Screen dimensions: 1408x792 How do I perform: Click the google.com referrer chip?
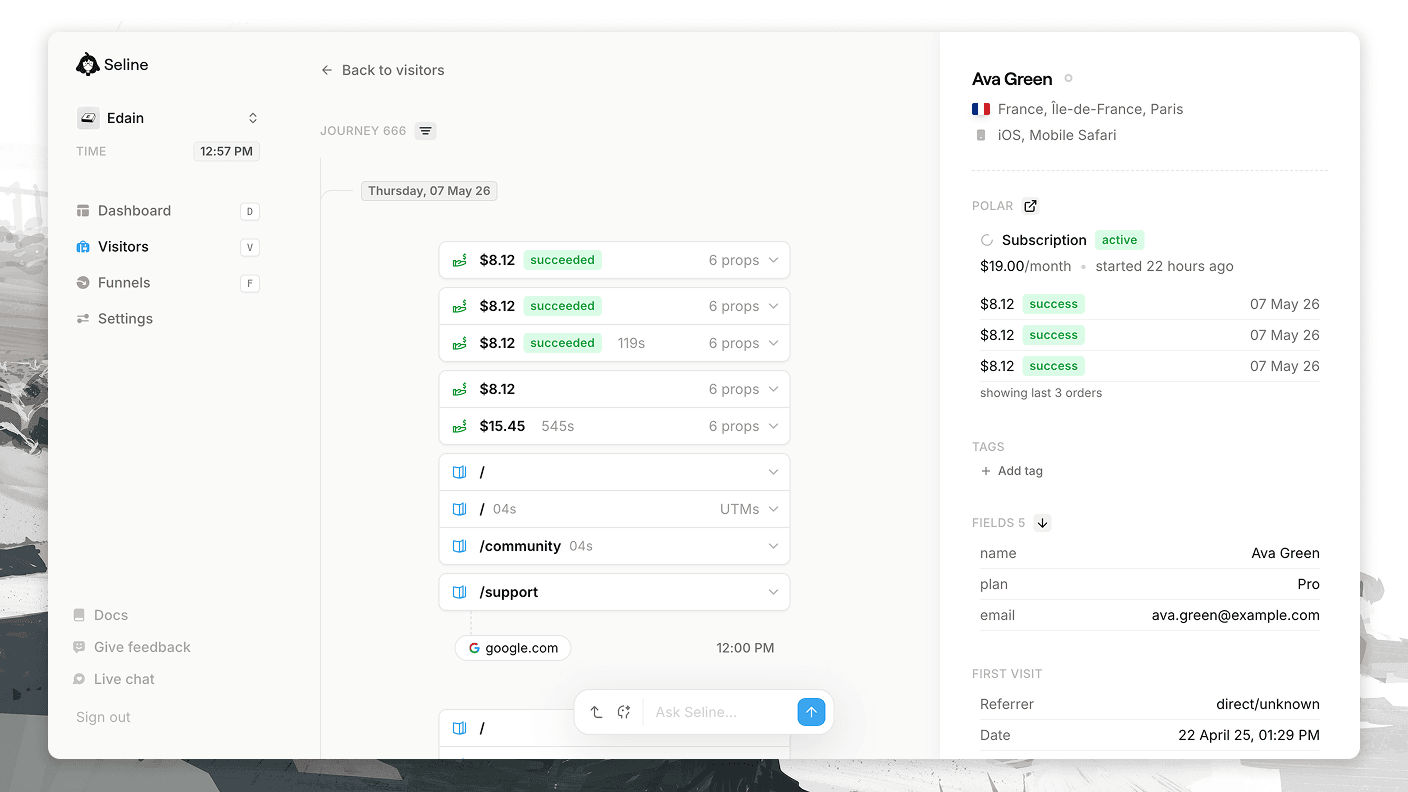[513, 648]
